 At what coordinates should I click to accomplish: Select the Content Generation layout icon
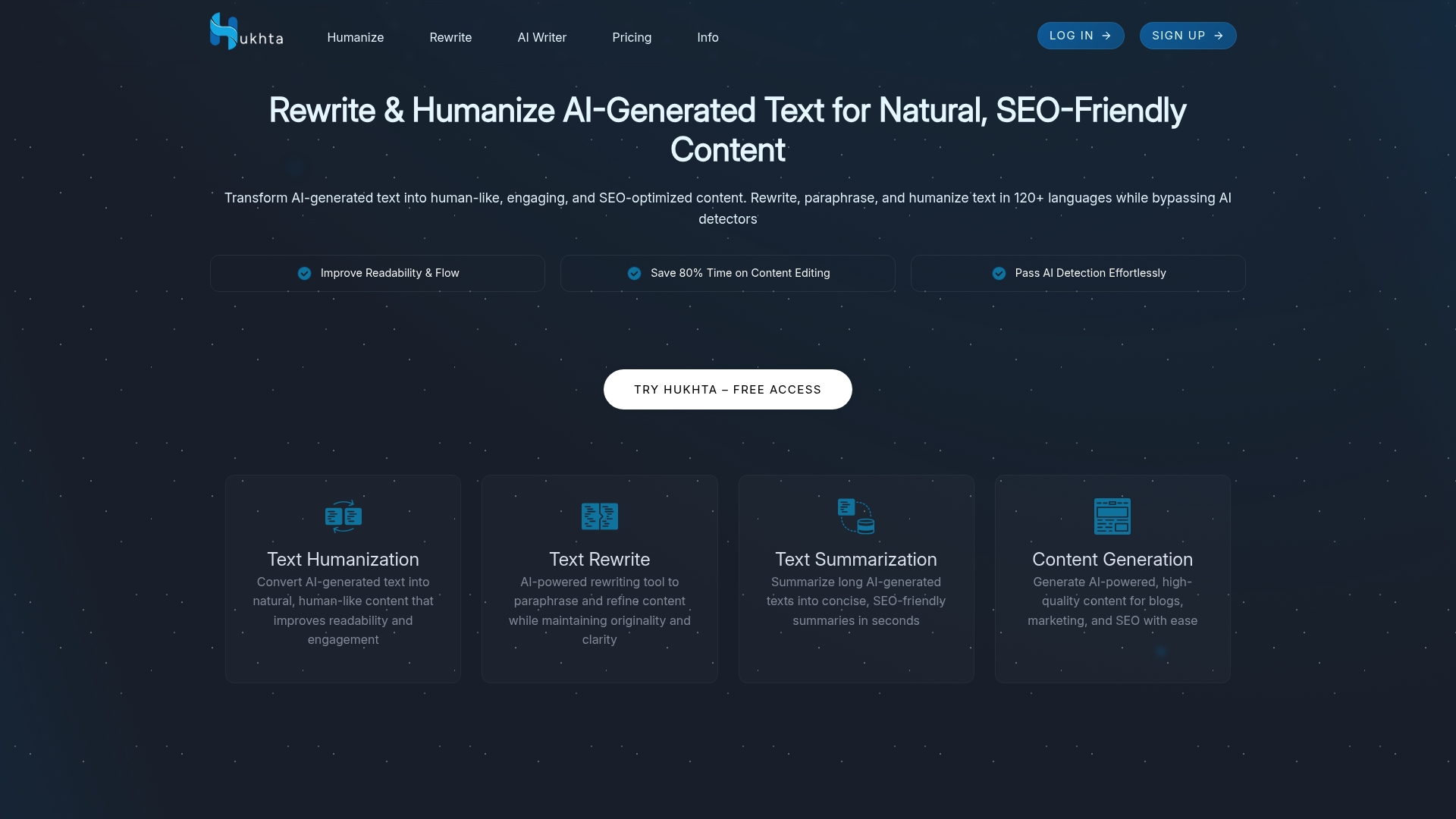pyautogui.click(x=1112, y=516)
